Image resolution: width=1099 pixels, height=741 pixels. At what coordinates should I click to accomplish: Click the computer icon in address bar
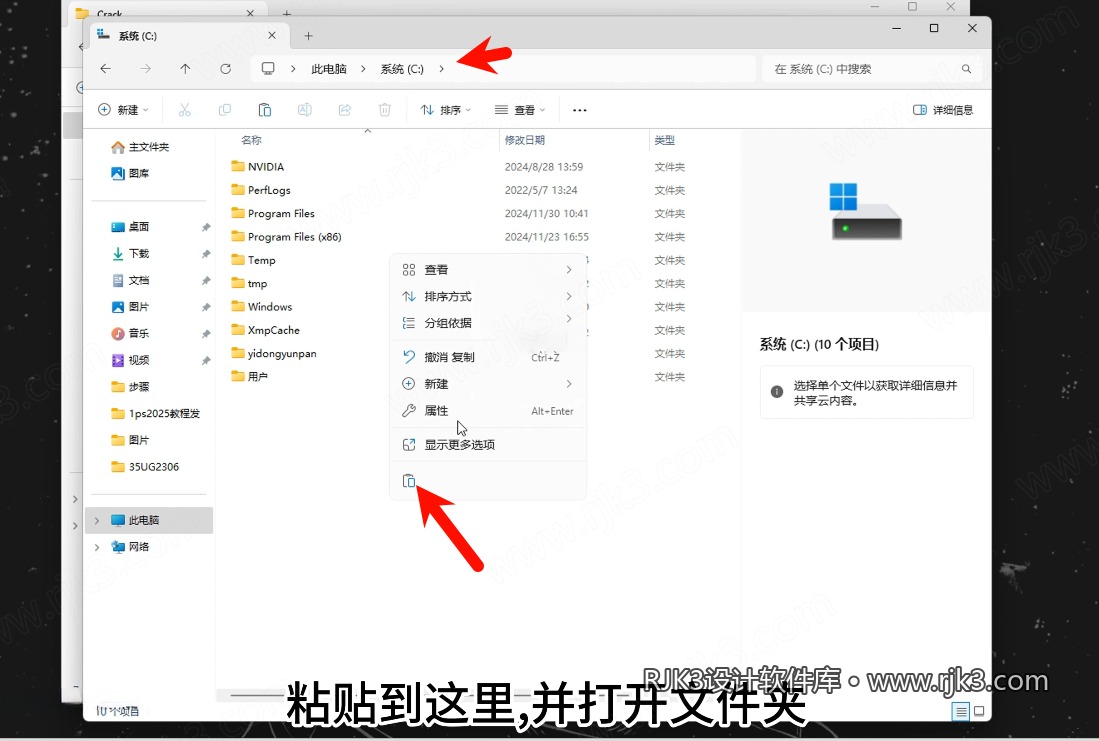[x=268, y=69]
